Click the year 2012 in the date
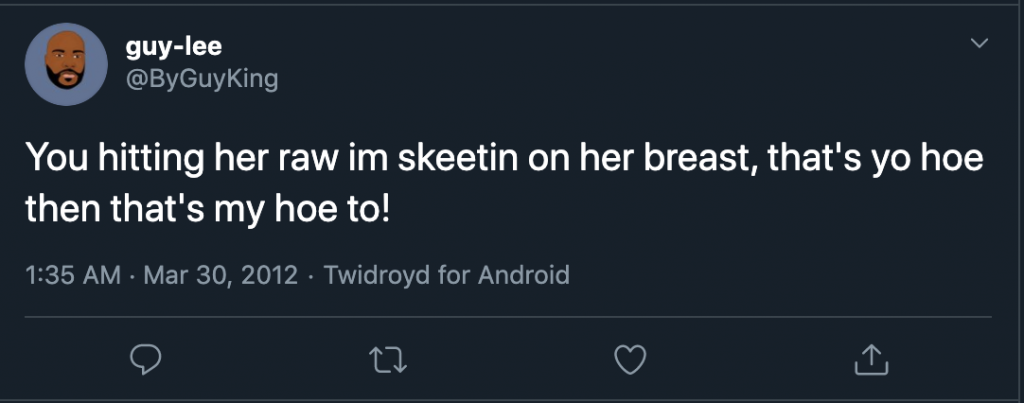 [x=273, y=275]
